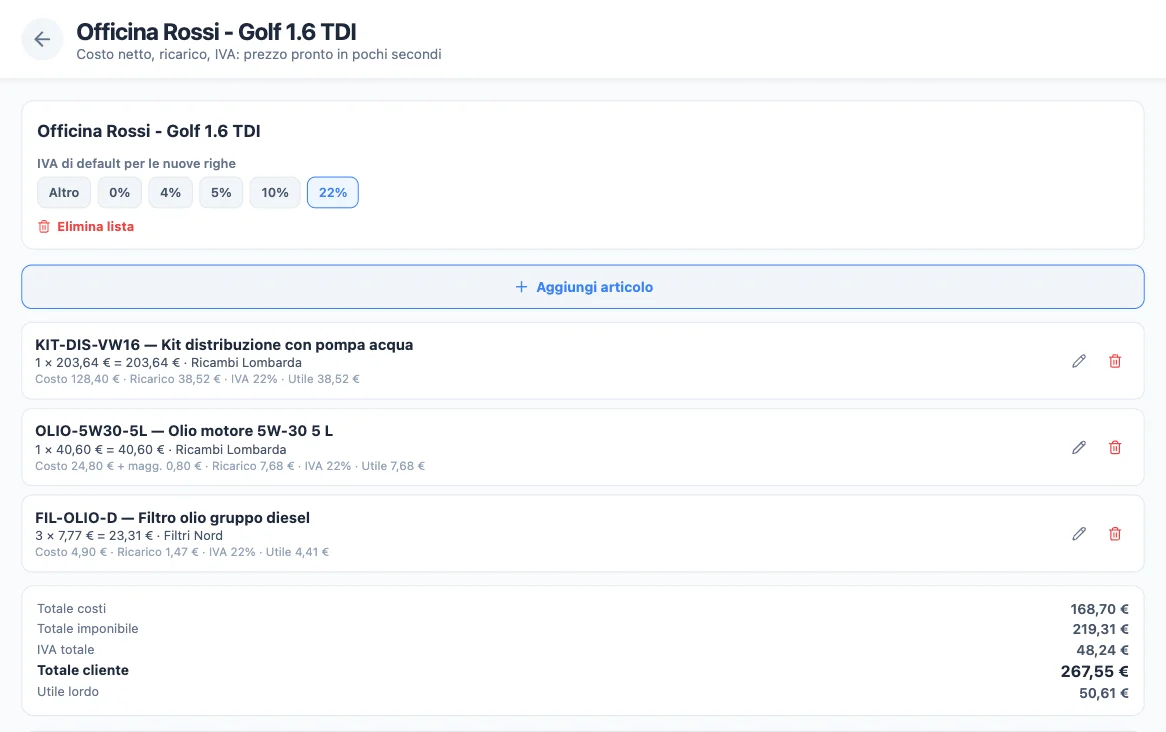Click the IVA totale value 48,24 €
1166x732 pixels.
point(1102,650)
